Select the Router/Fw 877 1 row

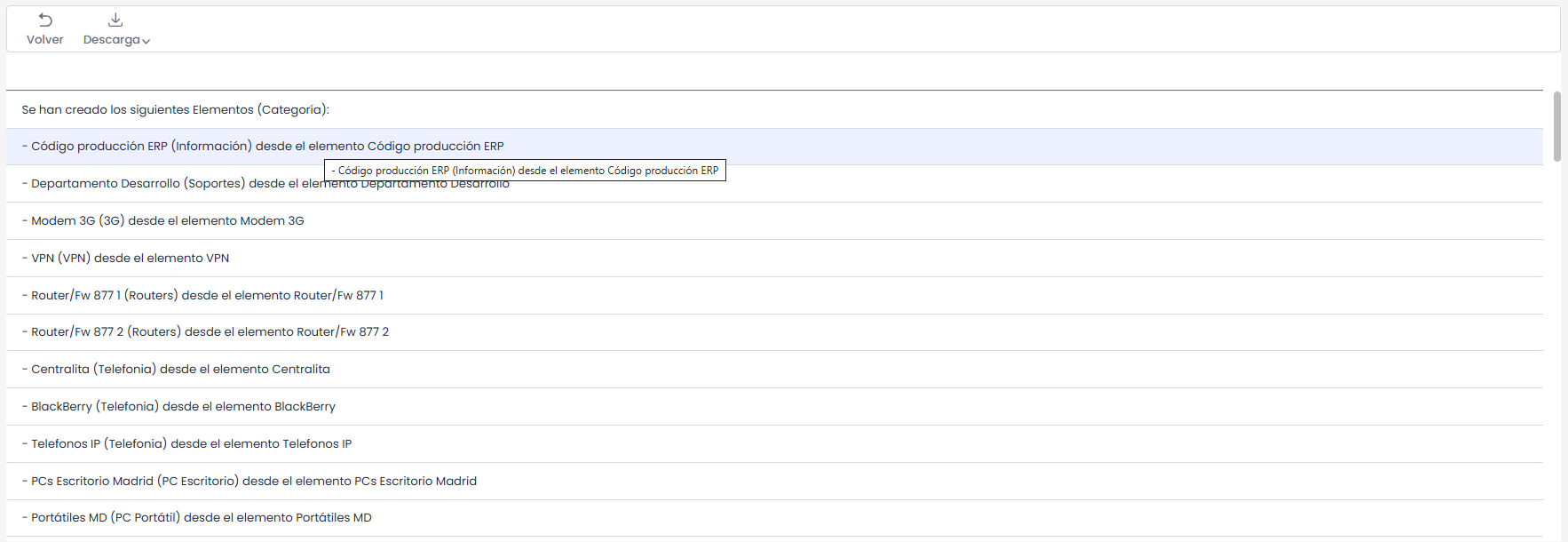click(x=207, y=296)
